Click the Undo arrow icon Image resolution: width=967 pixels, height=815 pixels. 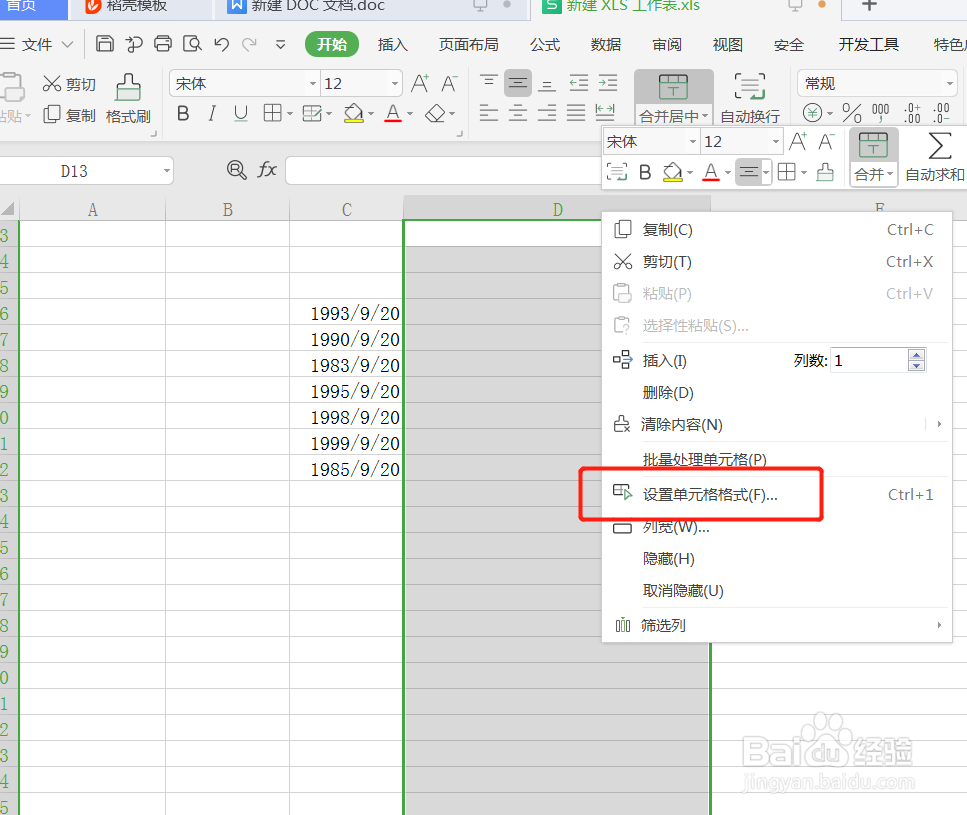coord(221,44)
